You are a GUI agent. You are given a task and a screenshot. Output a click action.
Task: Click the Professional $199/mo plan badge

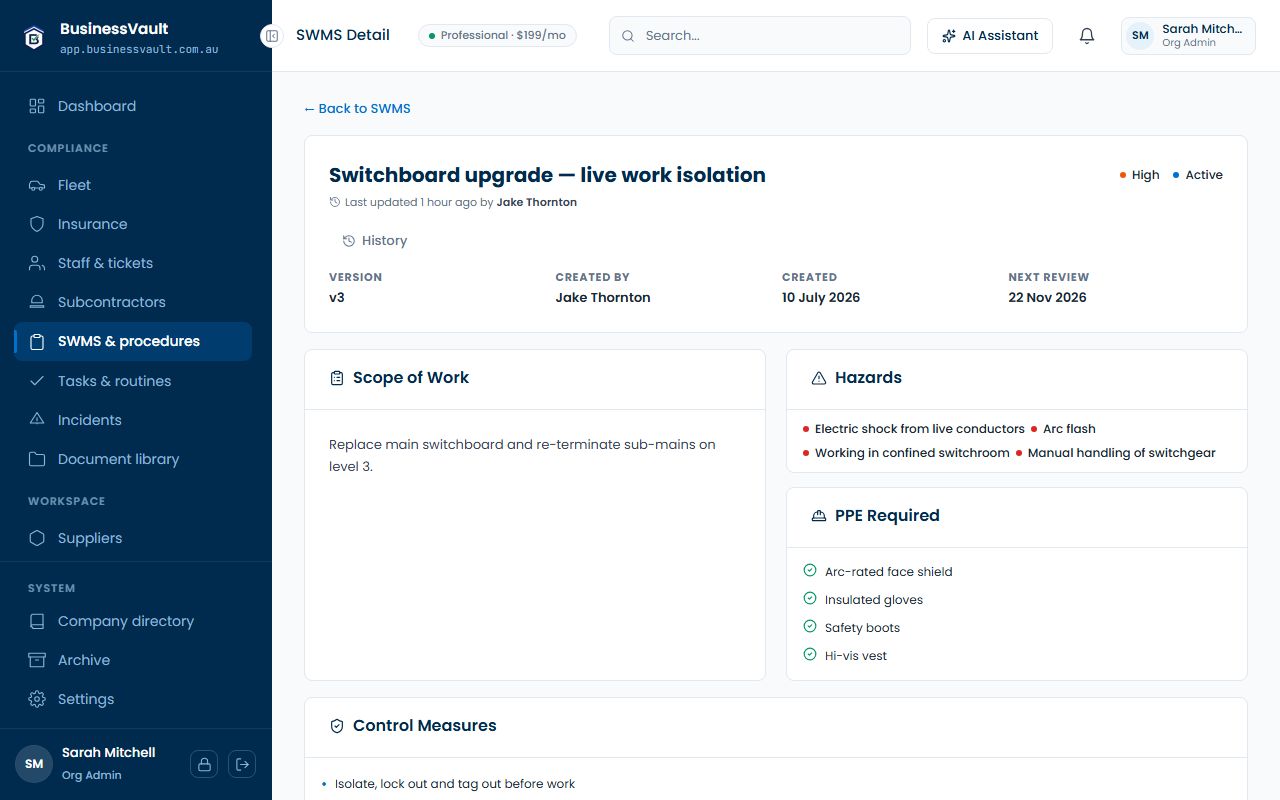tap(497, 36)
